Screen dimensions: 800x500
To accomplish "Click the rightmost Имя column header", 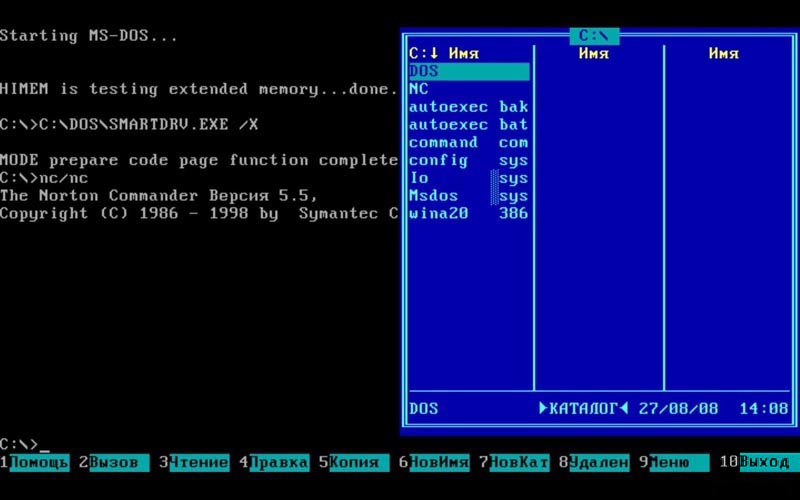I will tap(724, 53).
